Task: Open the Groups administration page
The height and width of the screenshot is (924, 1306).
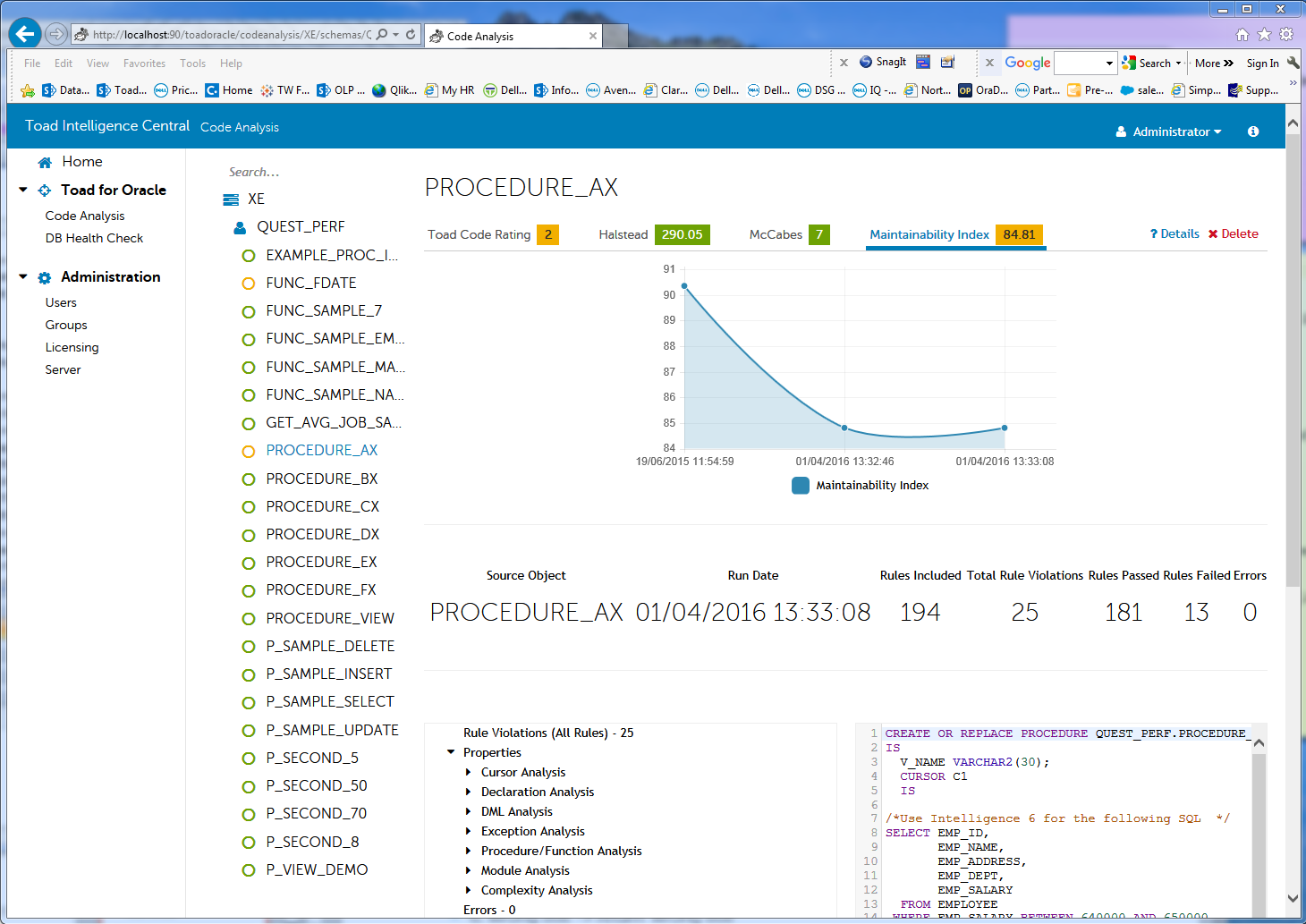Action: coord(66,325)
